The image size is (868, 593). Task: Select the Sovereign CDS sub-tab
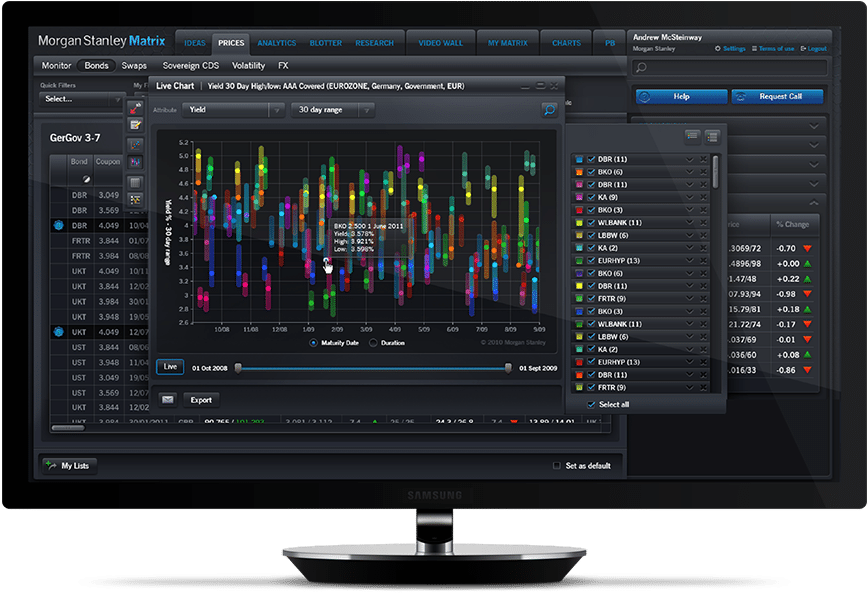[x=190, y=65]
